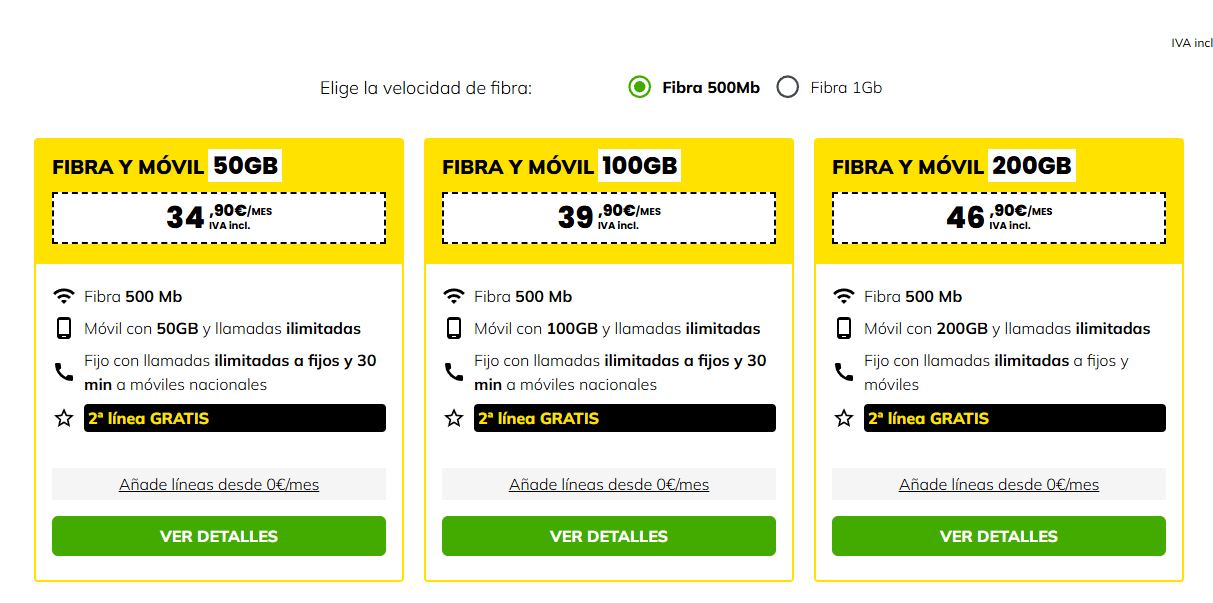This screenshot has height=603, width=1213.
Task: Select the Fibra 1Gb radio button
Action: click(x=788, y=87)
